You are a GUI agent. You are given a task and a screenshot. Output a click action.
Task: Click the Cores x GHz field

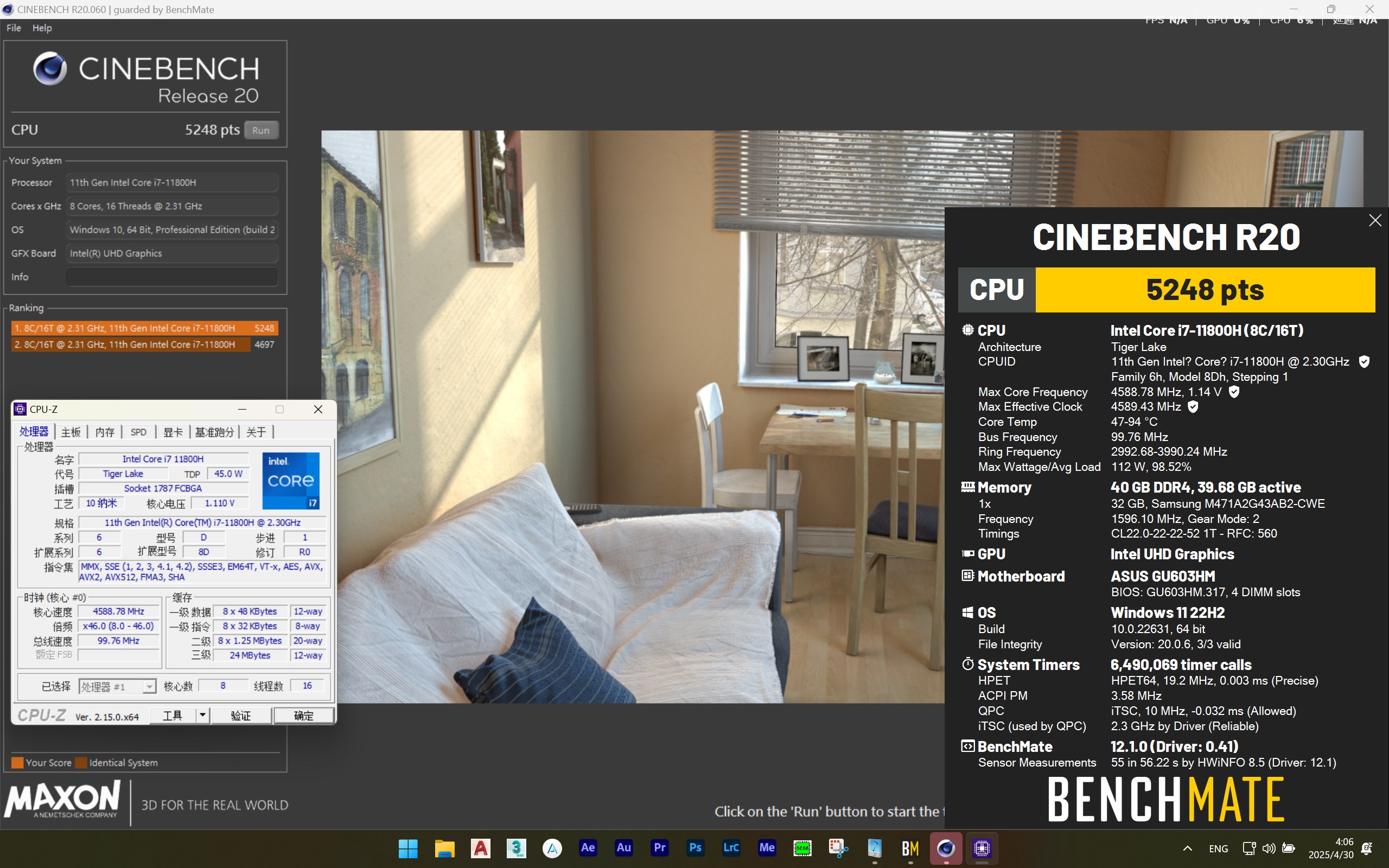click(171, 206)
